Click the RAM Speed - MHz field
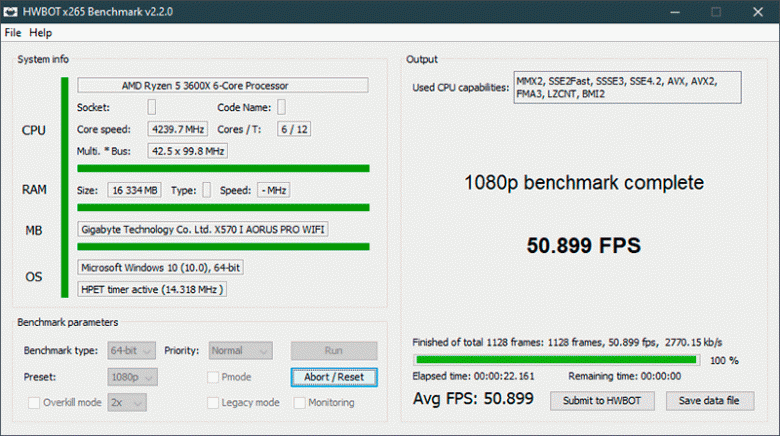780x436 pixels. click(274, 190)
